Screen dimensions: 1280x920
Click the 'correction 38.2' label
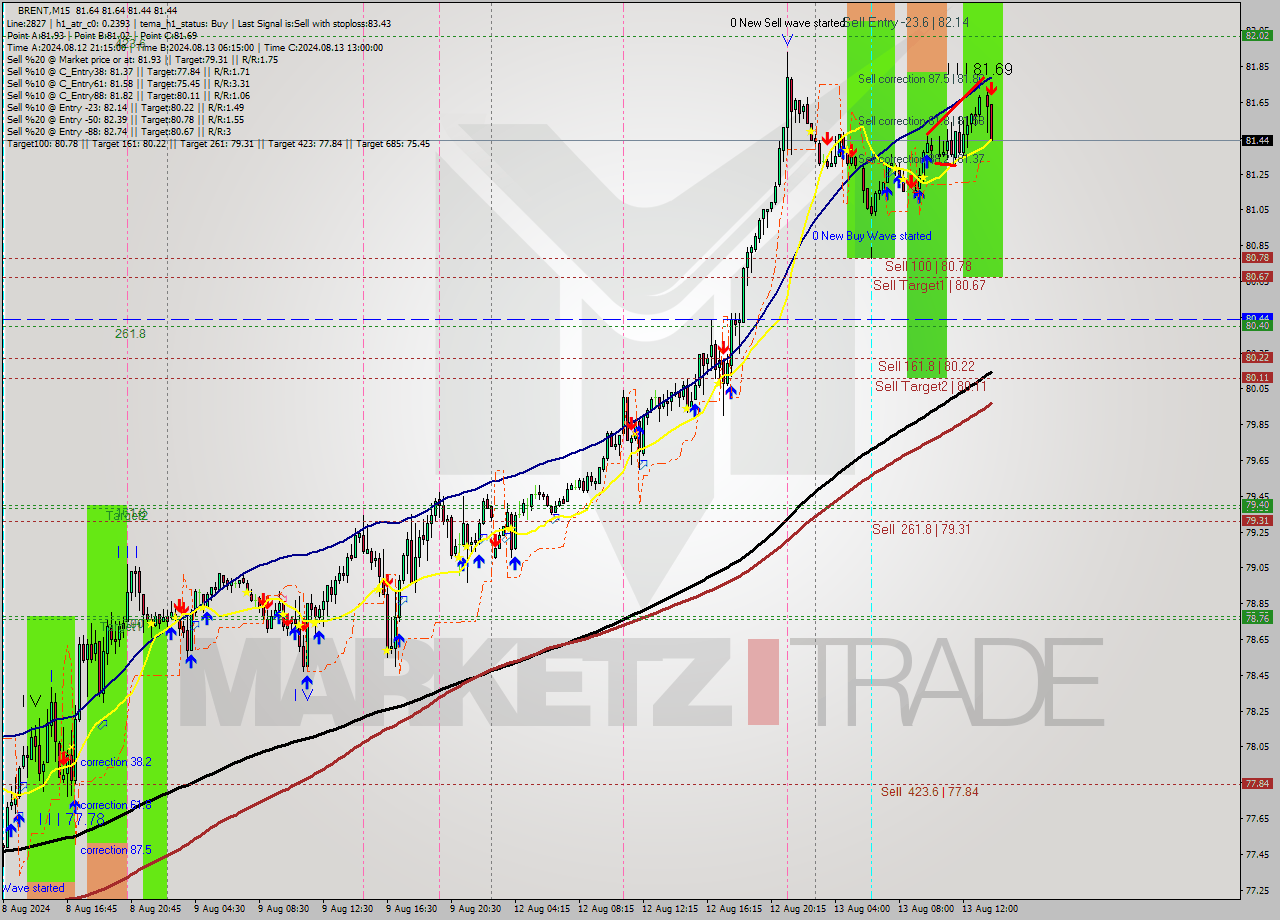coord(117,762)
